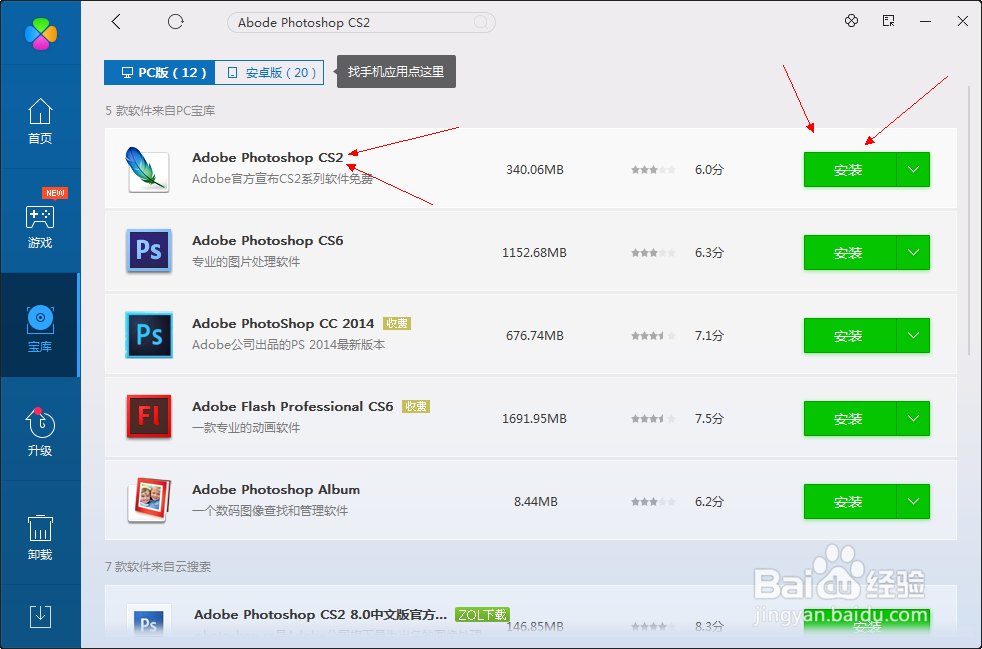
Task: Click the Adobe Photoshop CS6 Ps icon
Action: click(149, 251)
